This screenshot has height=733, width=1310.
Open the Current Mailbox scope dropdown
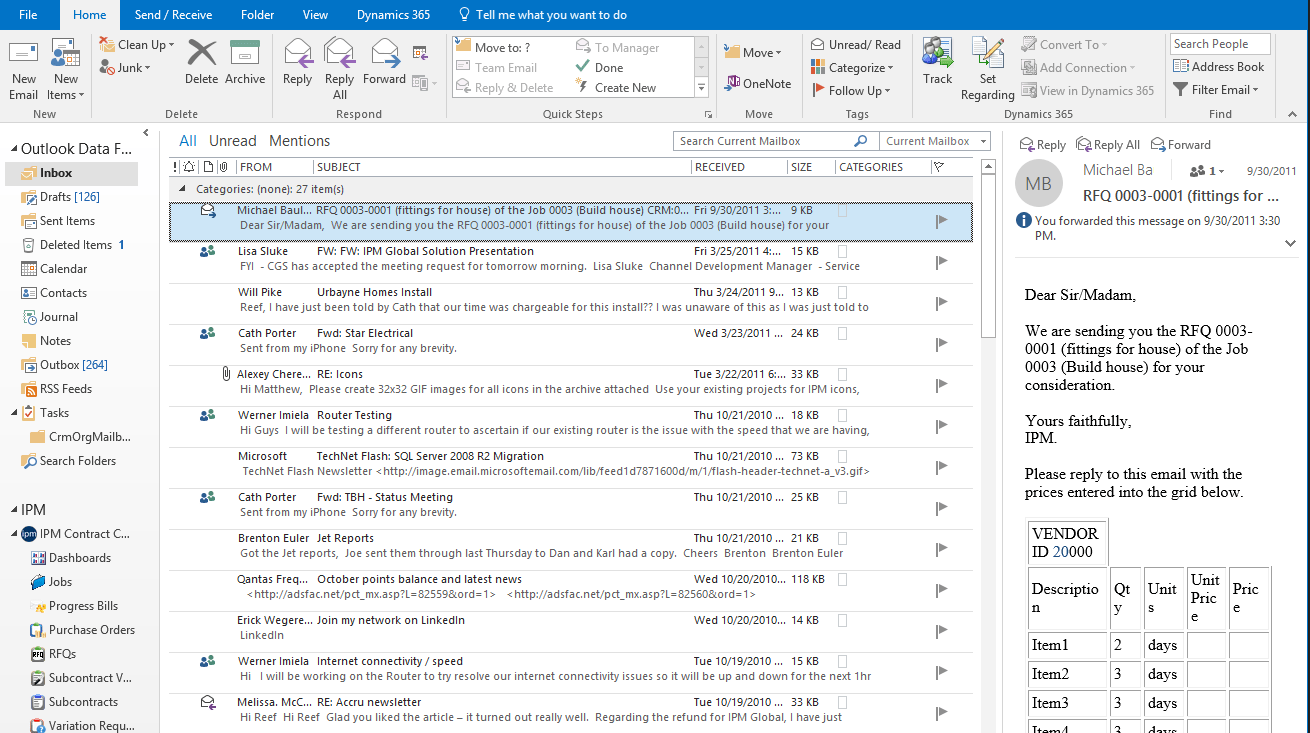pyautogui.click(x=935, y=141)
